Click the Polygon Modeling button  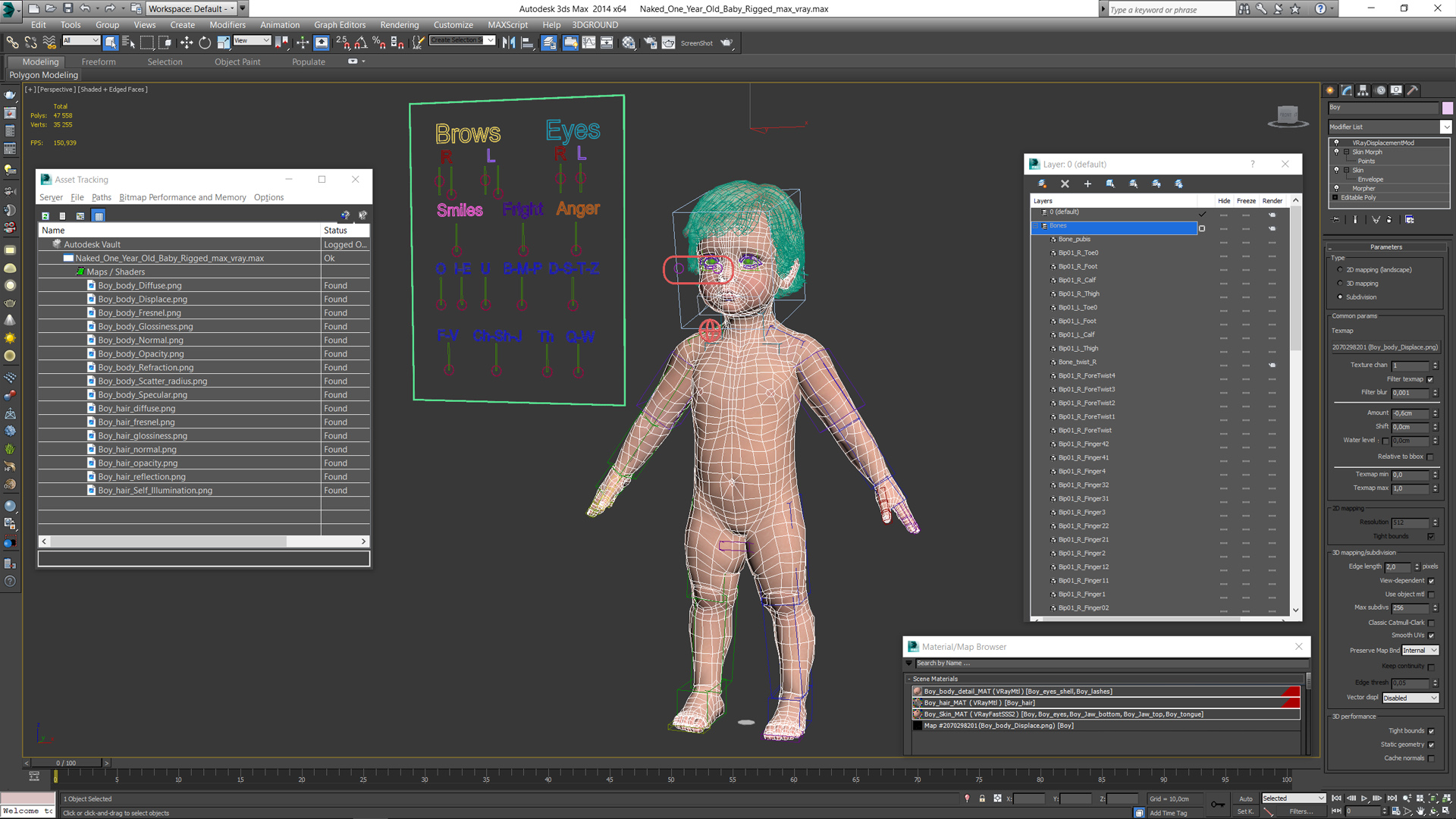tap(44, 75)
